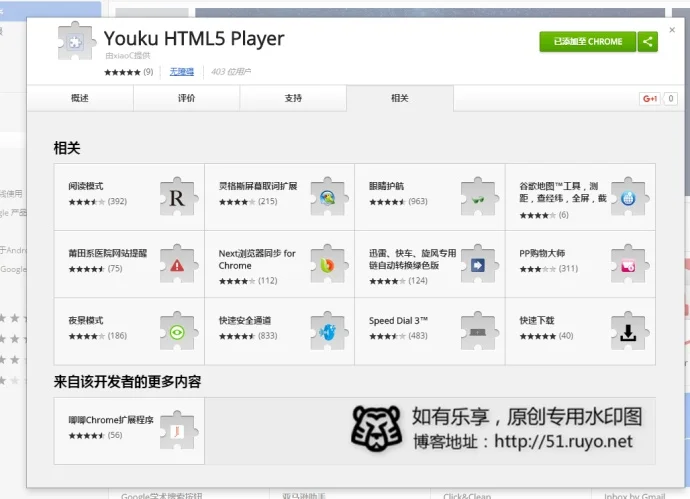The width and height of the screenshot is (690, 499).
Task: Click the Speed Dial 3™ title
Action: pyautogui.click(x=398, y=321)
